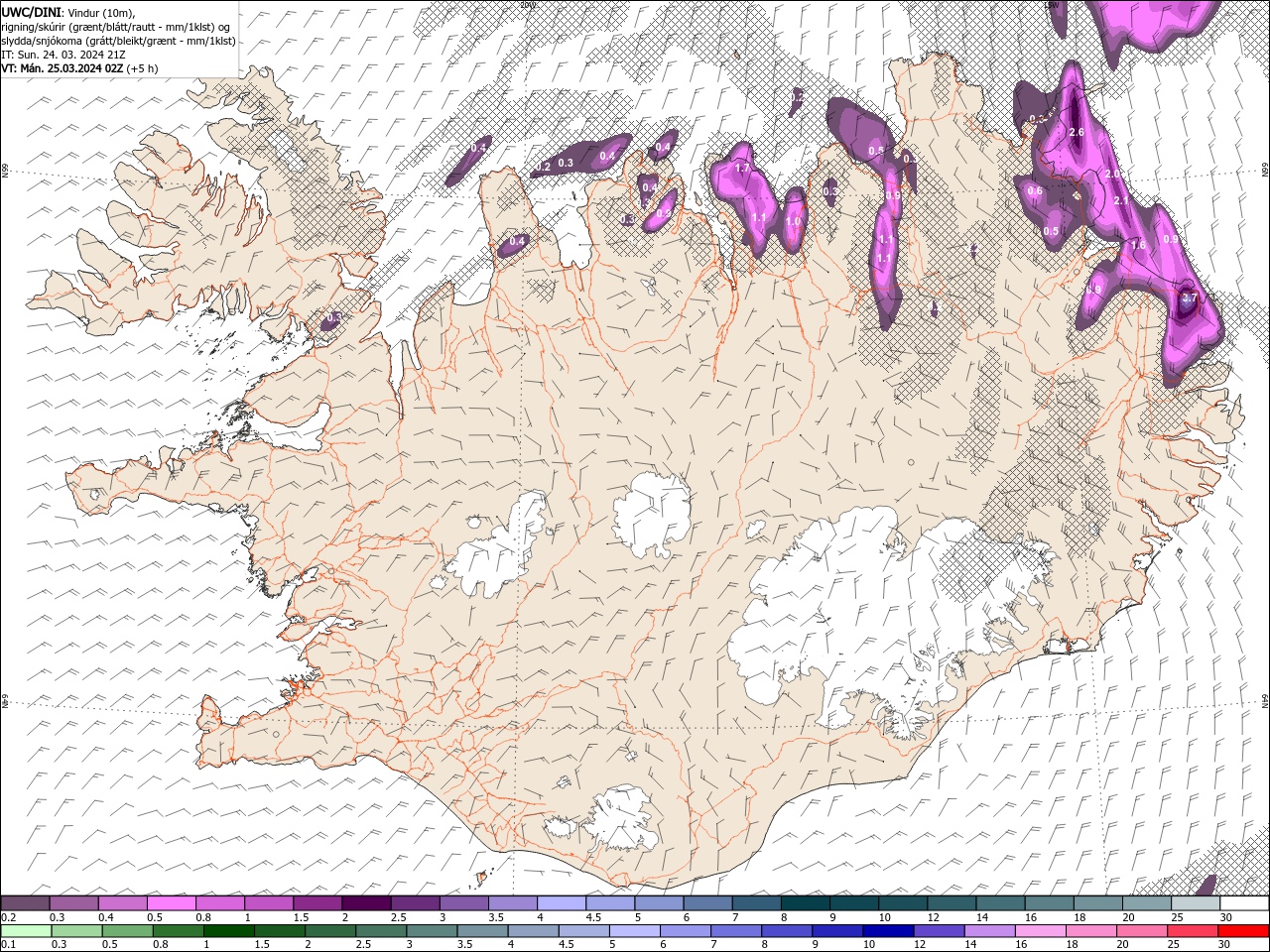Viewport: 1270px width, 952px height.
Task: Click the 12 label on the snow scale
Action: point(933,917)
